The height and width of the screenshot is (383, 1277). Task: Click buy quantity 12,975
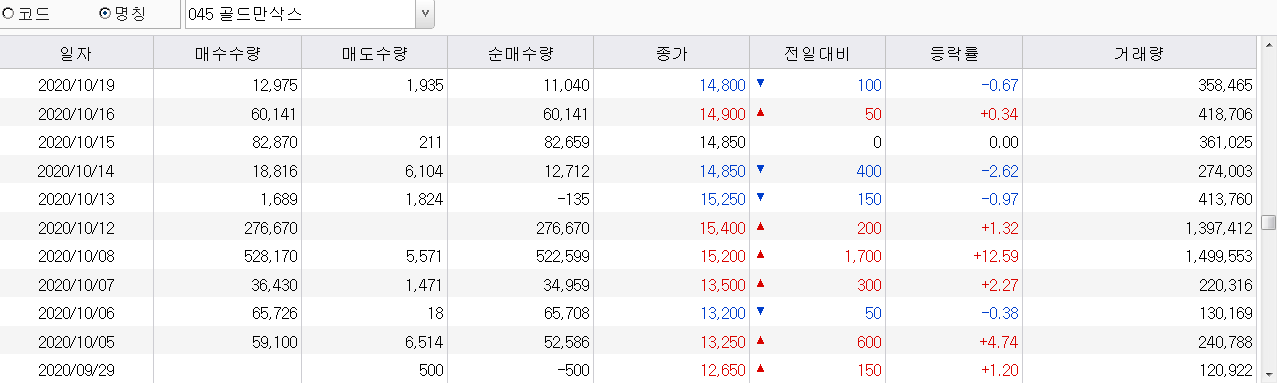275,86
